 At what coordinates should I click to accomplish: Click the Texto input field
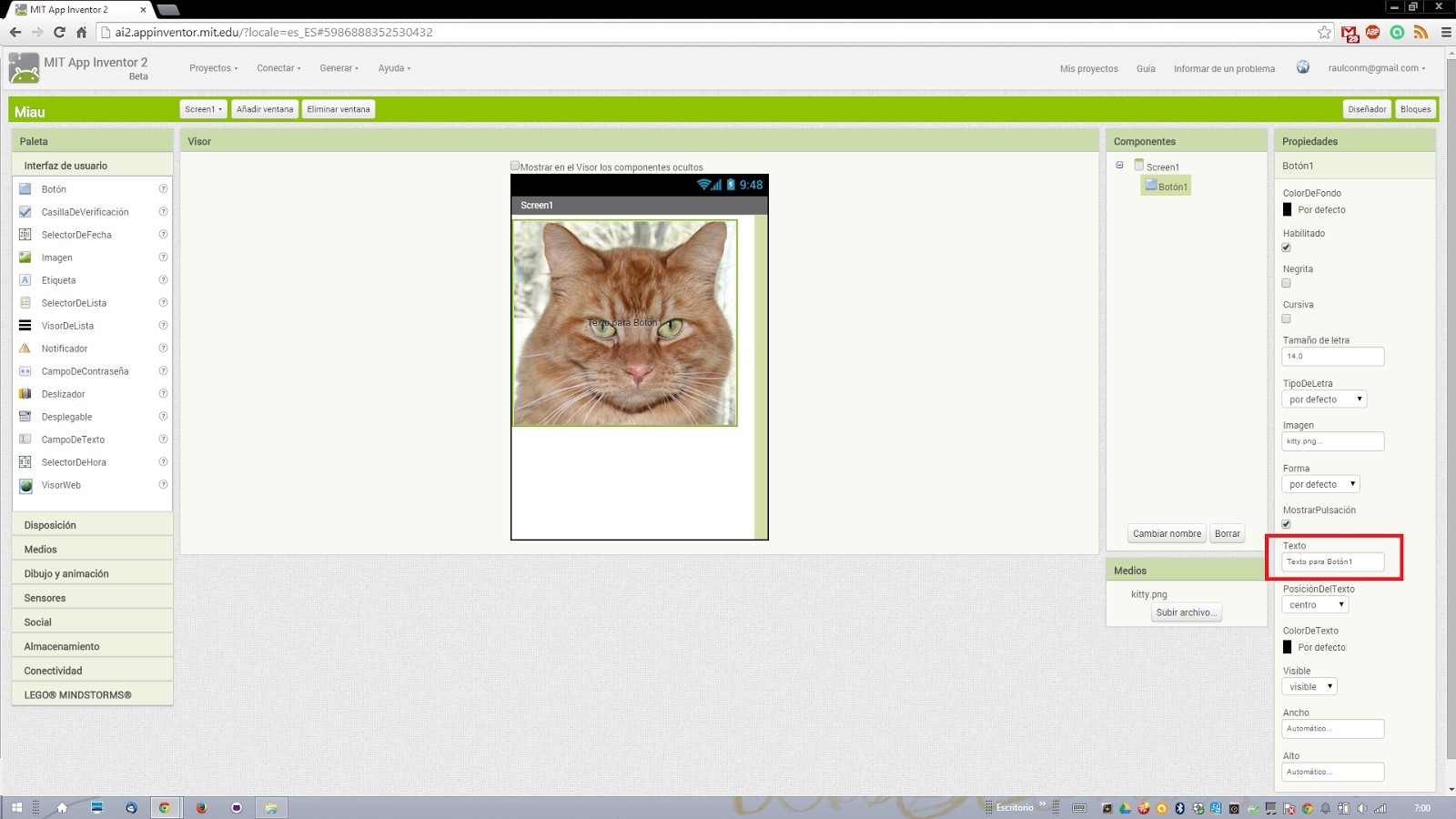[x=1332, y=562]
